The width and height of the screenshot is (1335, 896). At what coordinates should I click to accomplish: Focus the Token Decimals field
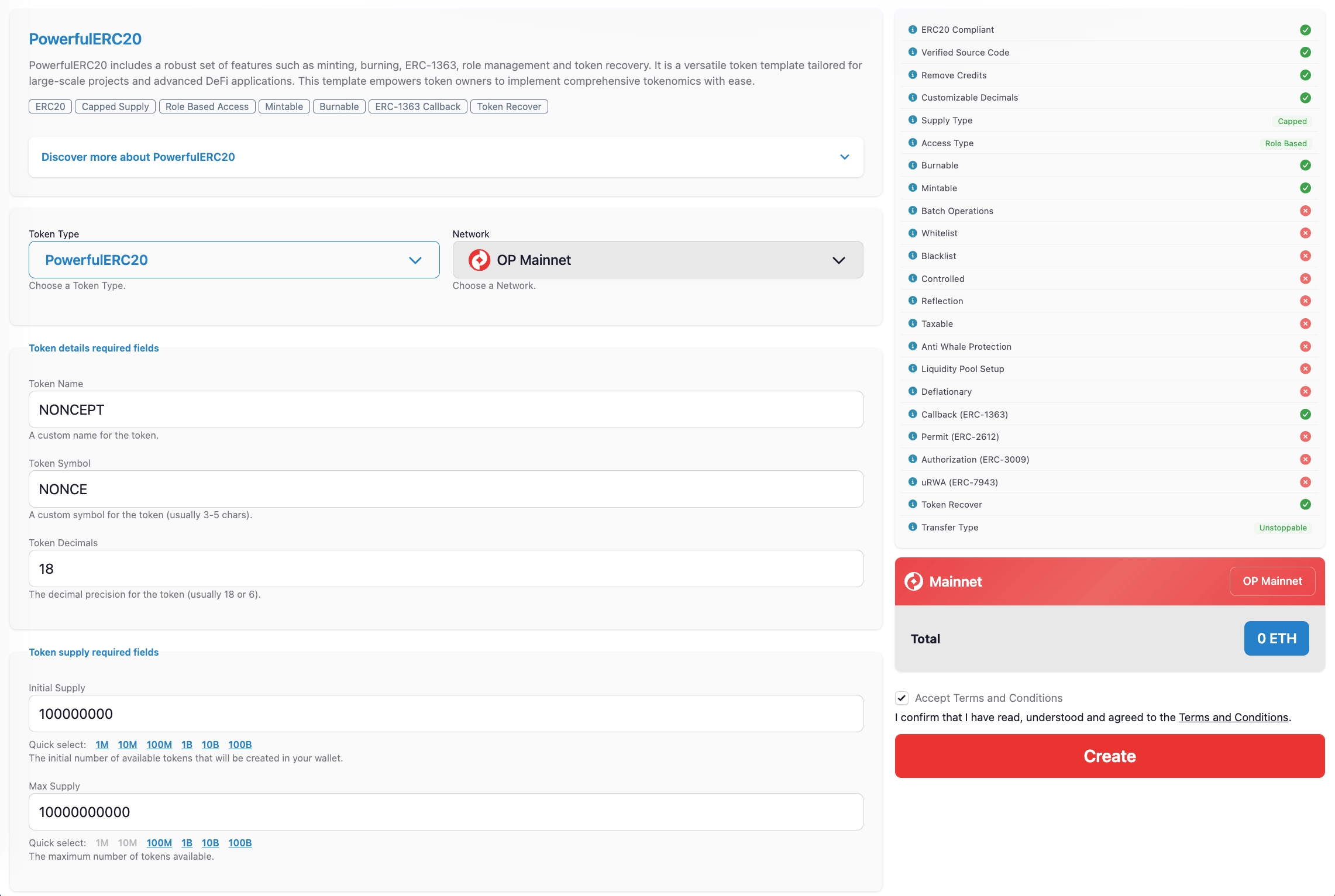click(446, 568)
